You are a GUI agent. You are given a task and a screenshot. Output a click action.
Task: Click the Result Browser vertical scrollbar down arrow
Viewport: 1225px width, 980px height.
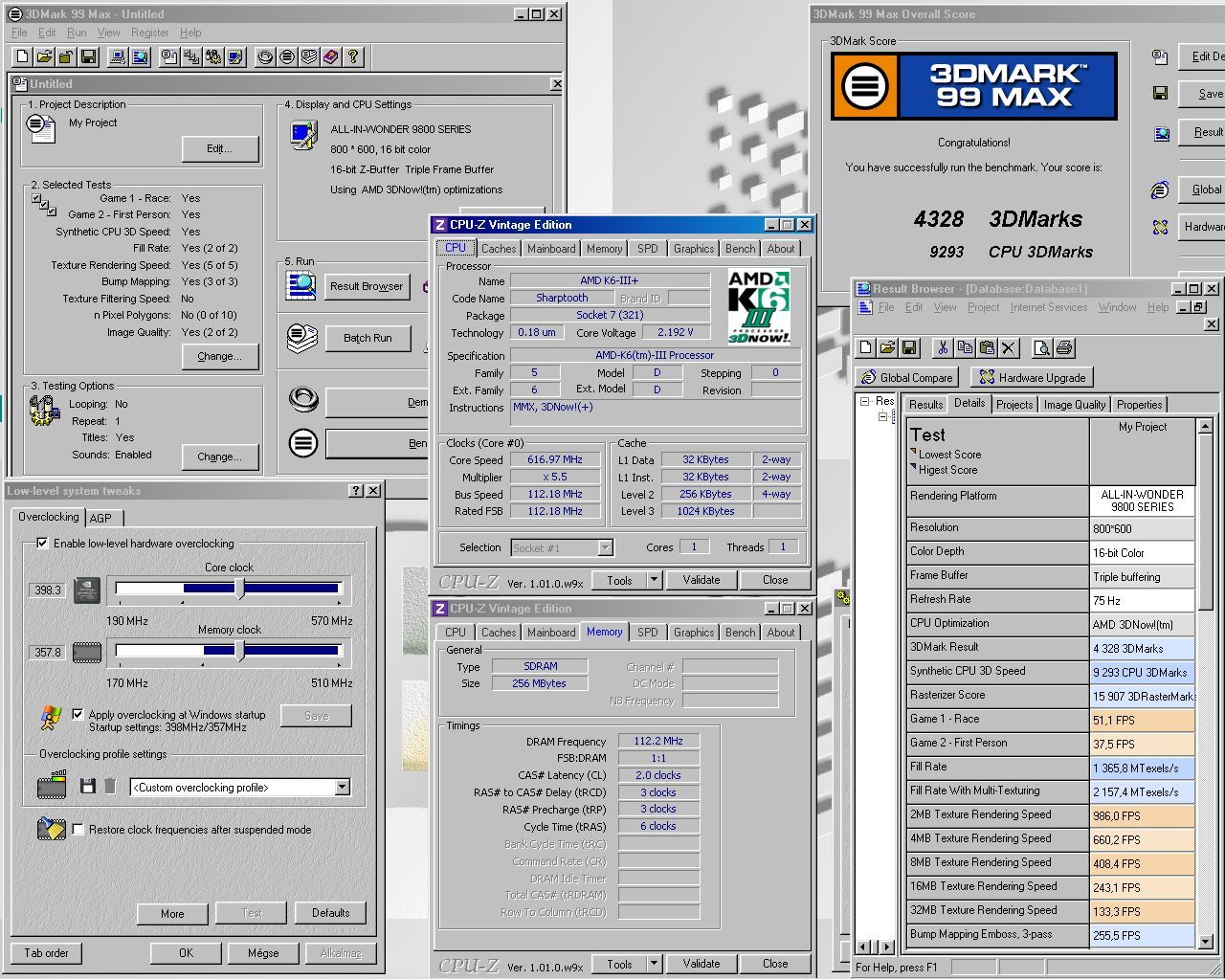point(1205,942)
